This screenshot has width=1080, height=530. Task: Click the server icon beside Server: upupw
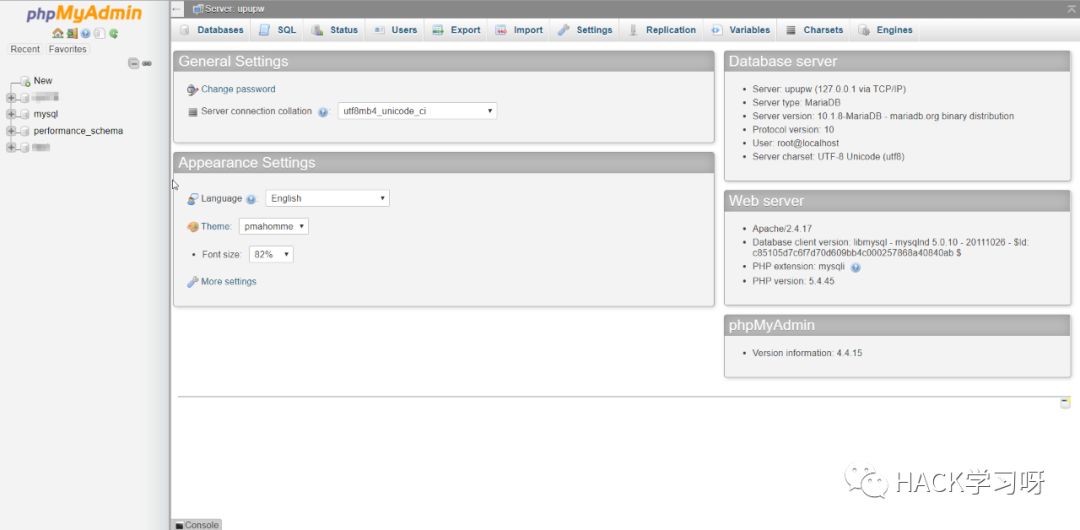click(198, 9)
